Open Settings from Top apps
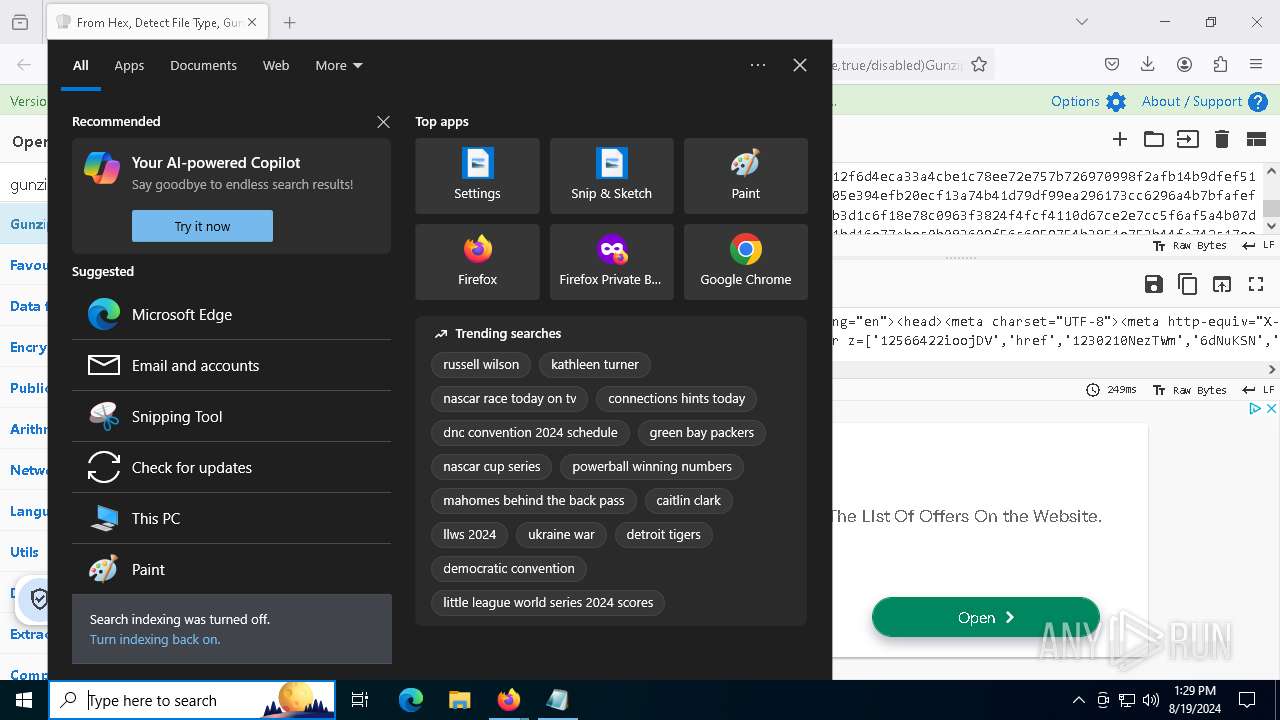The width and height of the screenshot is (1280, 720). 477,176
